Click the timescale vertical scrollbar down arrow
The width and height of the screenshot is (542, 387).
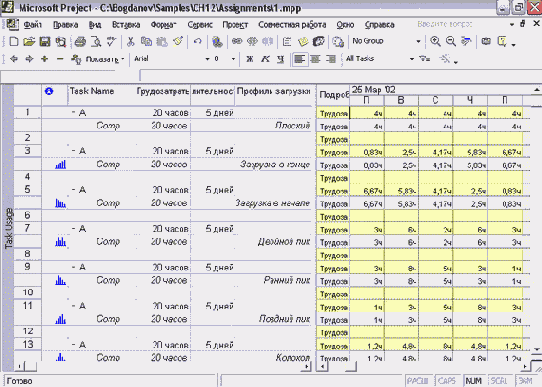coord(536,349)
